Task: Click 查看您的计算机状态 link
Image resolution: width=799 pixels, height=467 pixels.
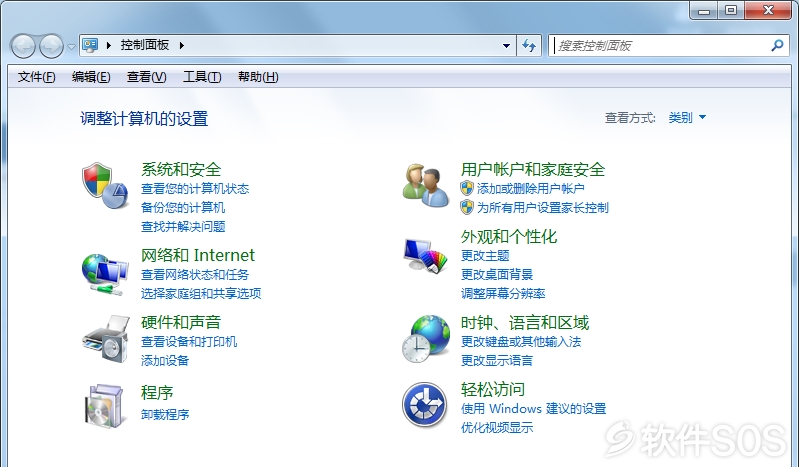Action: coord(195,189)
